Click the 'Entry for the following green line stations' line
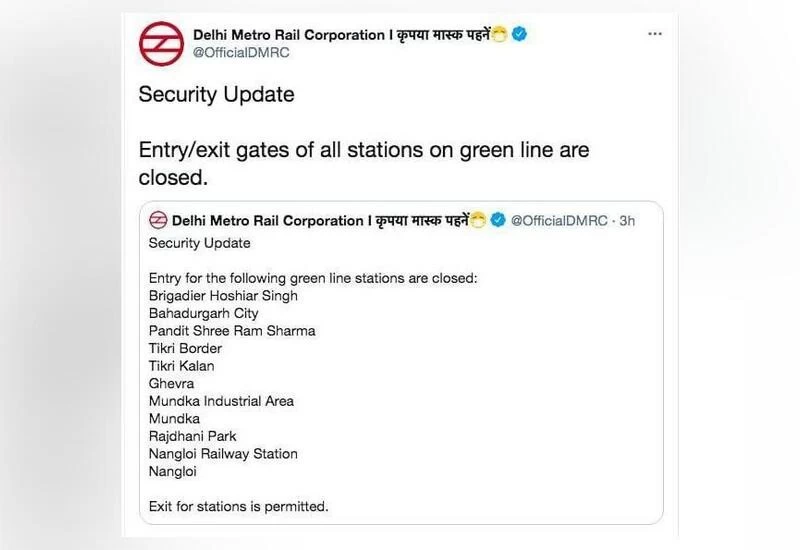The height and width of the screenshot is (550, 800). (313, 278)
